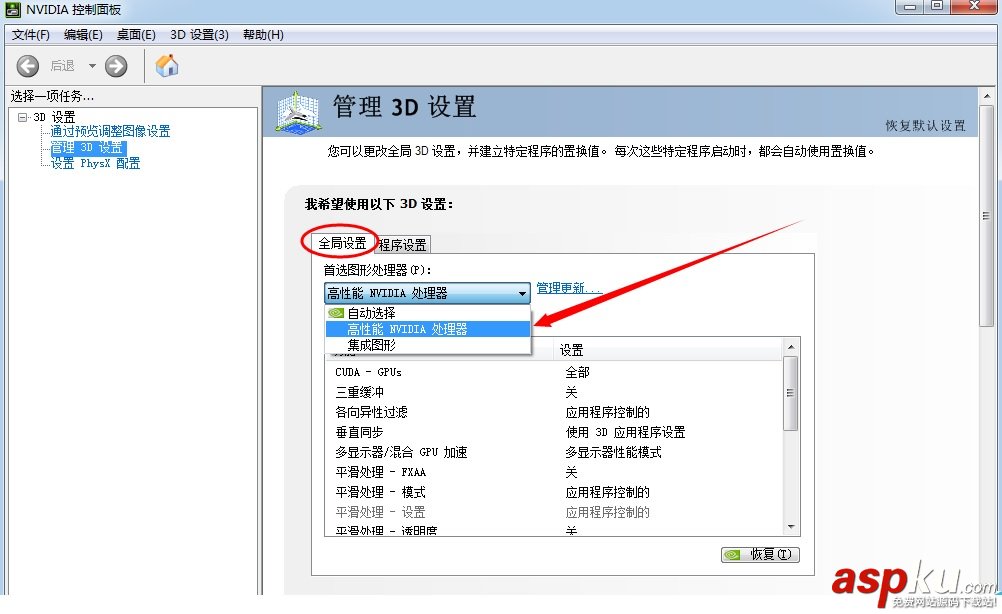Switch to the 程序设置 tab
Screen dimensions: 1002x614
point(402,245)
